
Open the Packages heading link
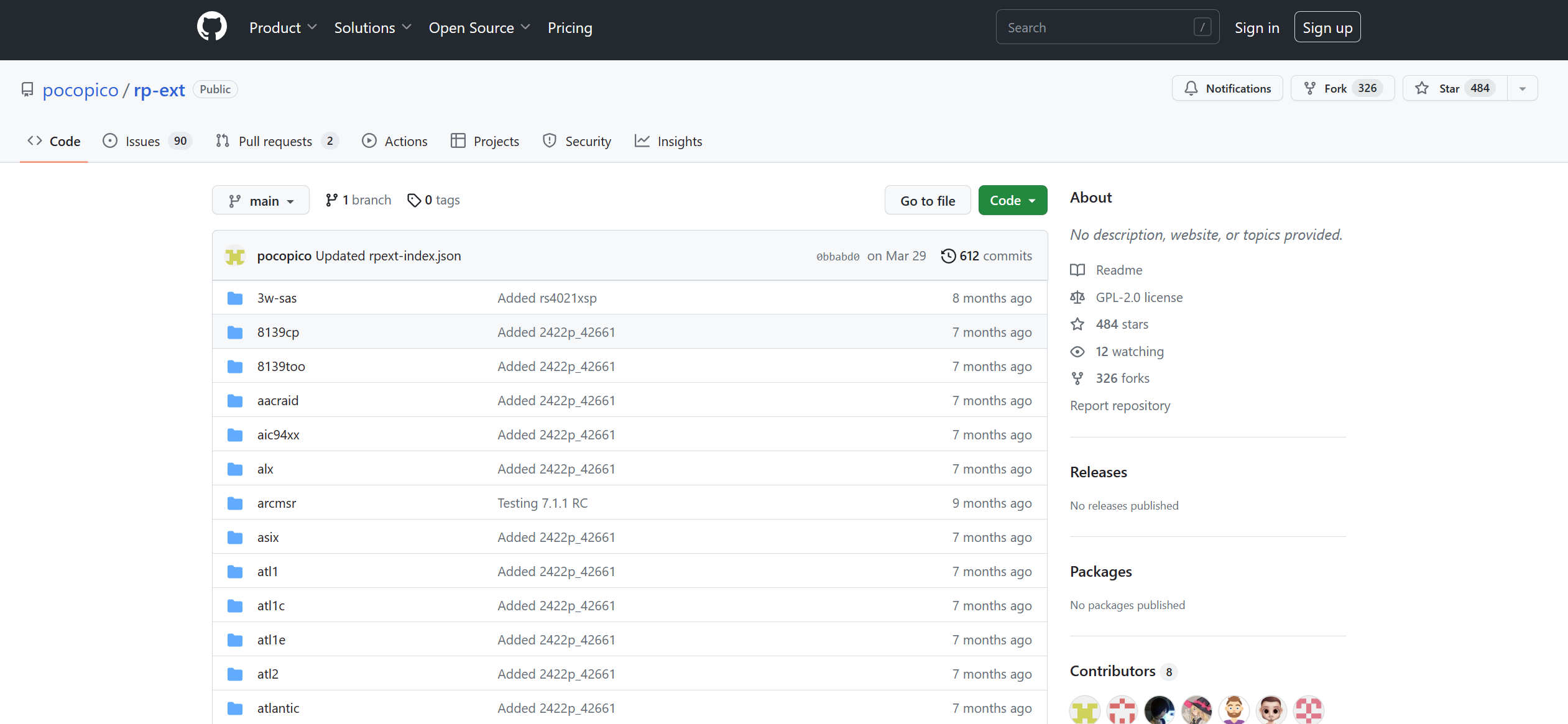point(1101,572)
